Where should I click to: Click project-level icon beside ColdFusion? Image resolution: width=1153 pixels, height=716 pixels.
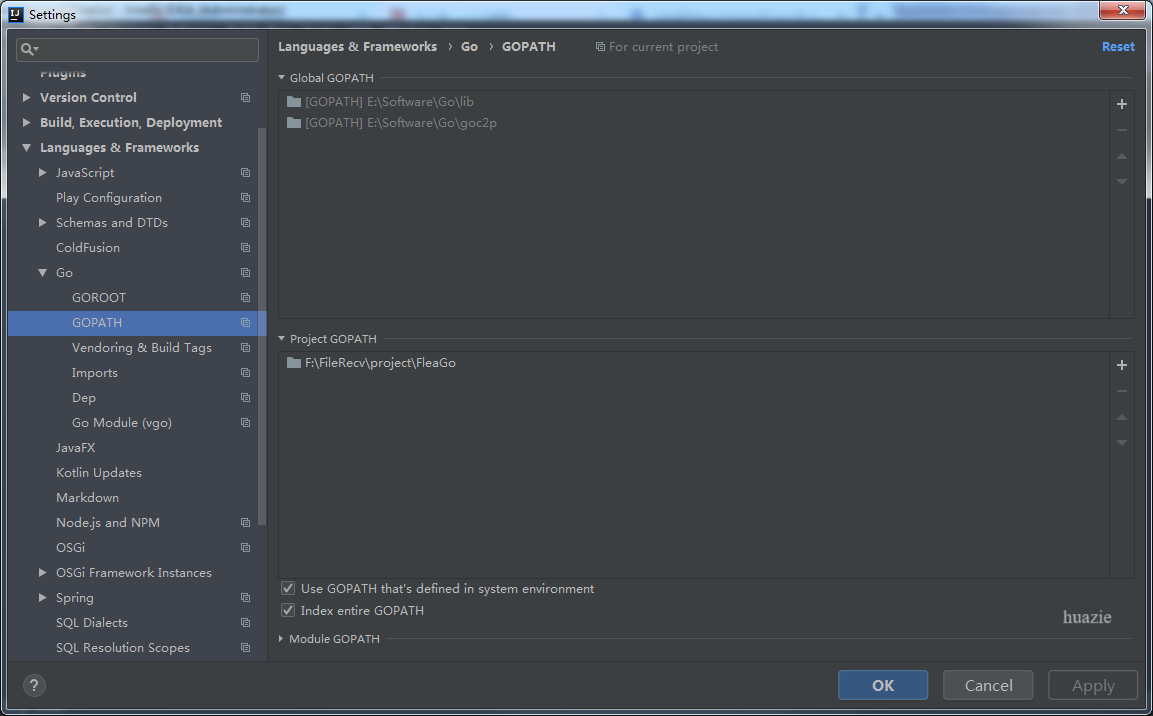point(246,248)
